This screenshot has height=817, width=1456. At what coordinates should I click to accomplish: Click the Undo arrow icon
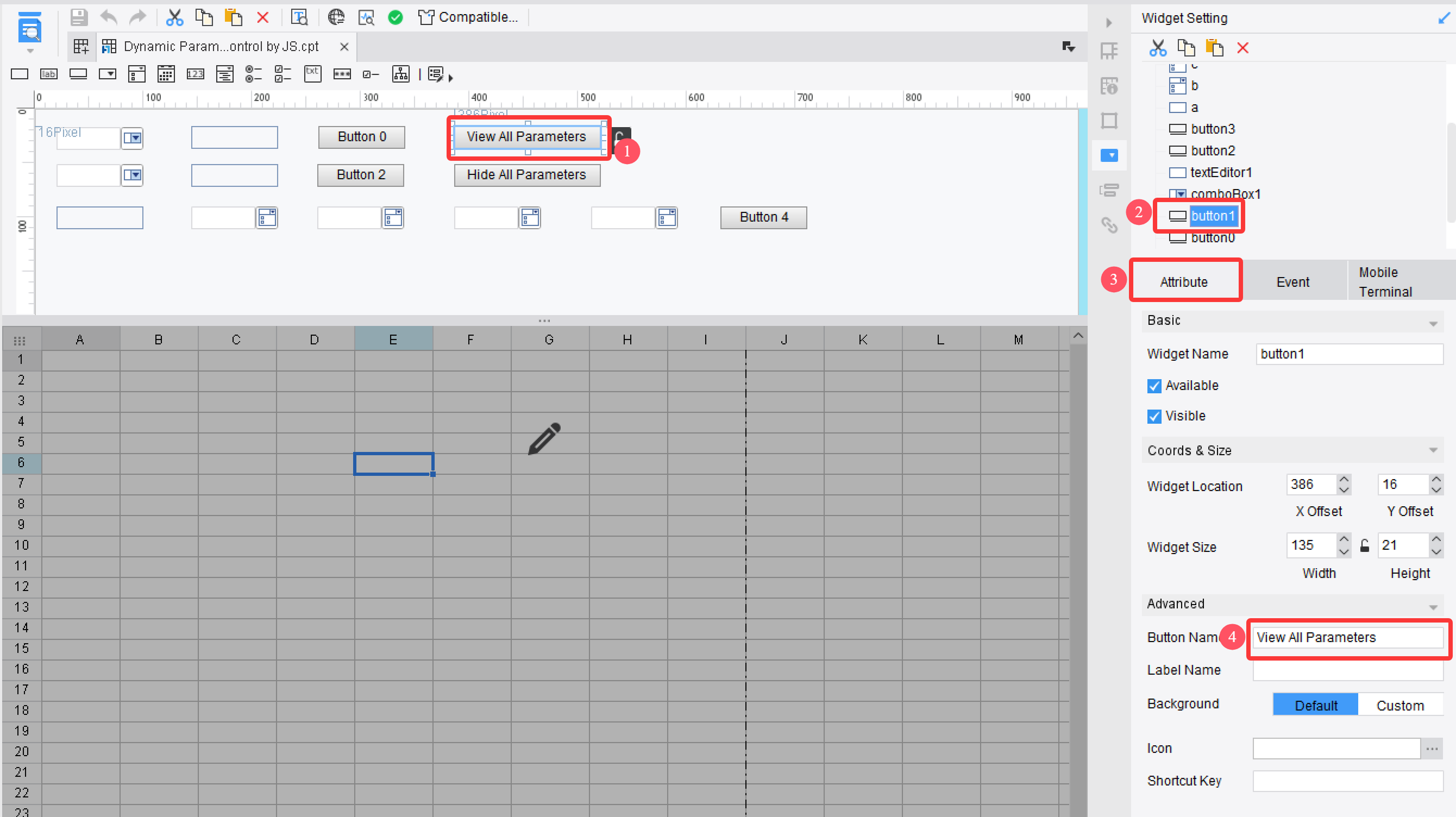point(109,17)
